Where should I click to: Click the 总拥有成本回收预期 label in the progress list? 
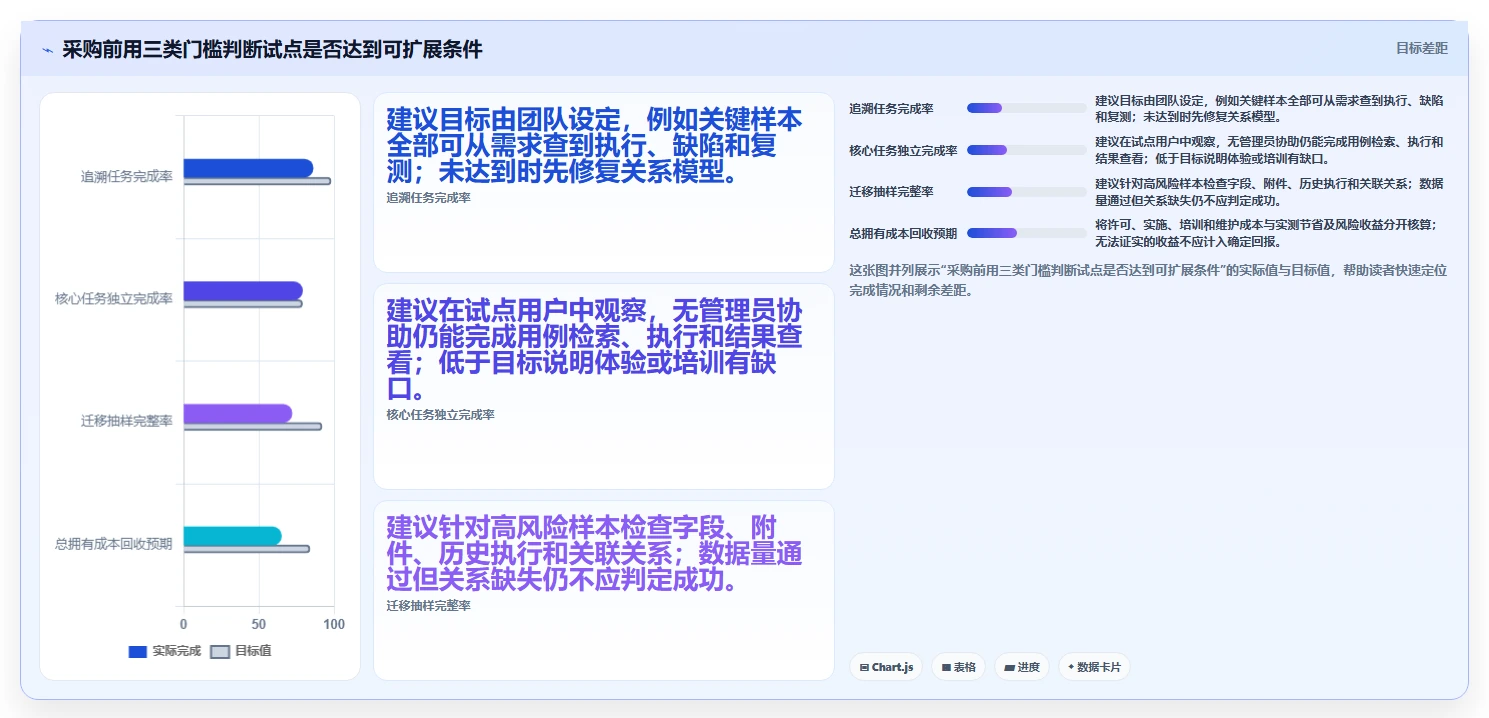coord(903,234)
